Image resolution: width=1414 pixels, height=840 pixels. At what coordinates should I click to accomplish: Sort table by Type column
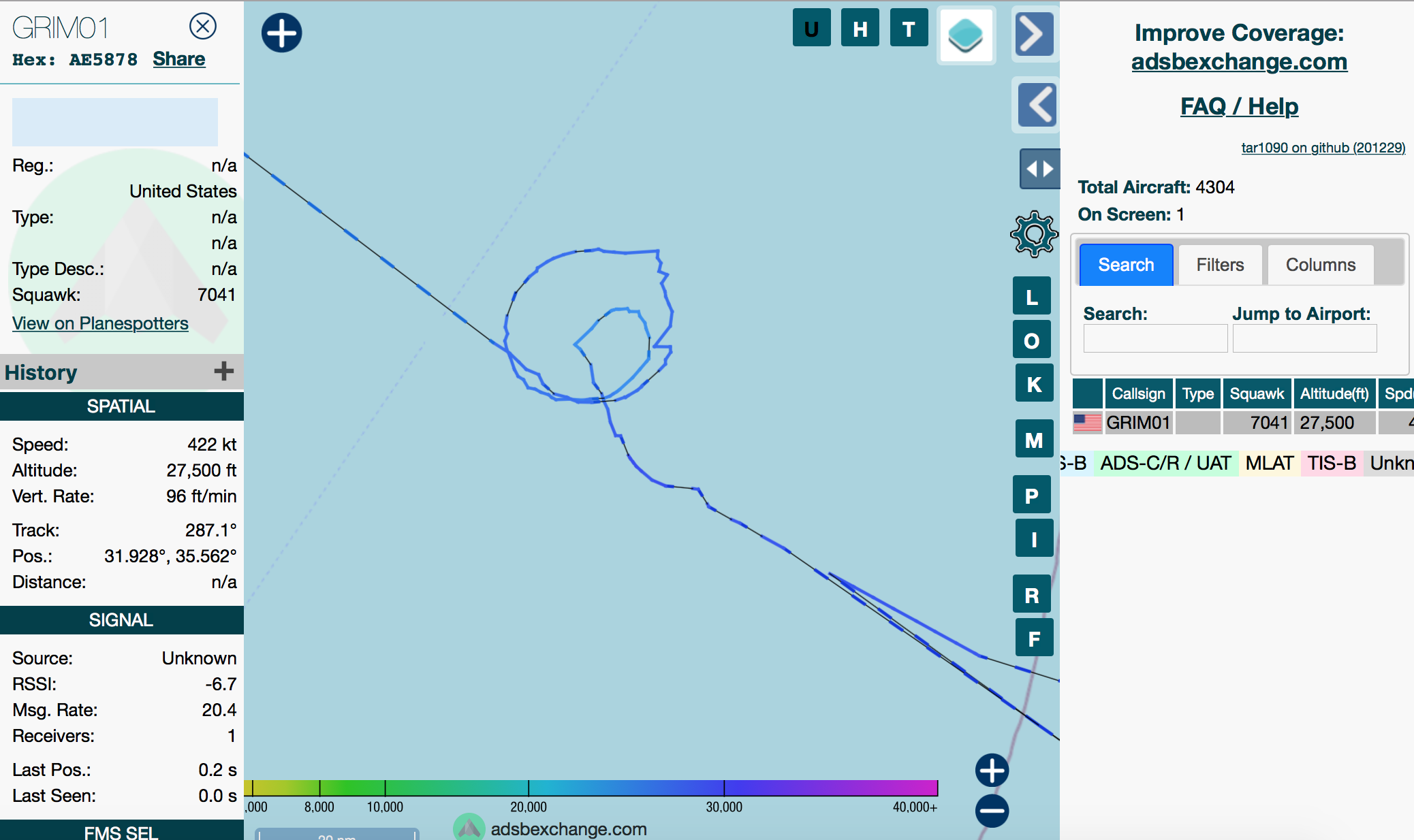point(1197,393)
